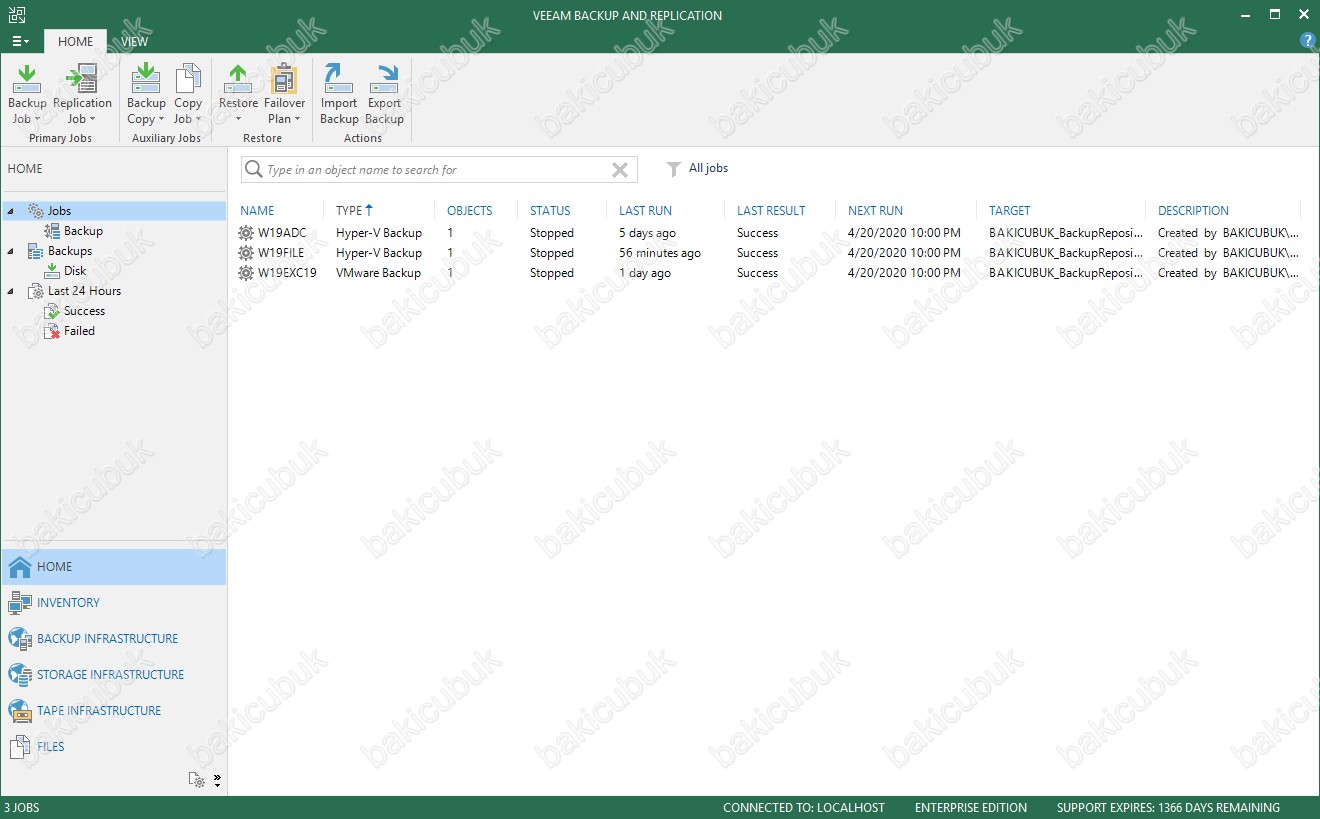Click the search box for object names
The image size is (1320, 819).
coord(438,170)
